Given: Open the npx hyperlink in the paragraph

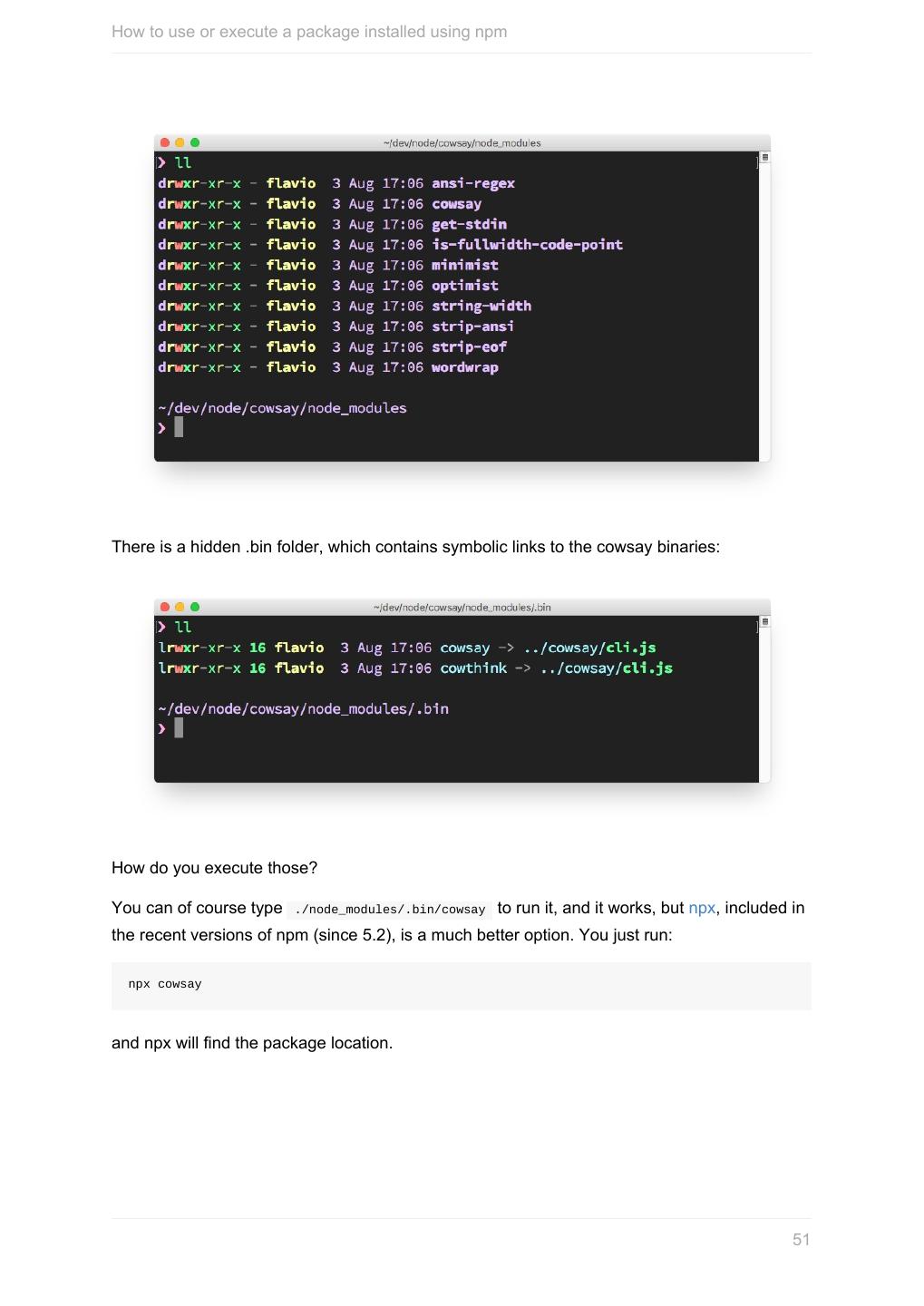Looking at the screenshot, I should (702, 908).
